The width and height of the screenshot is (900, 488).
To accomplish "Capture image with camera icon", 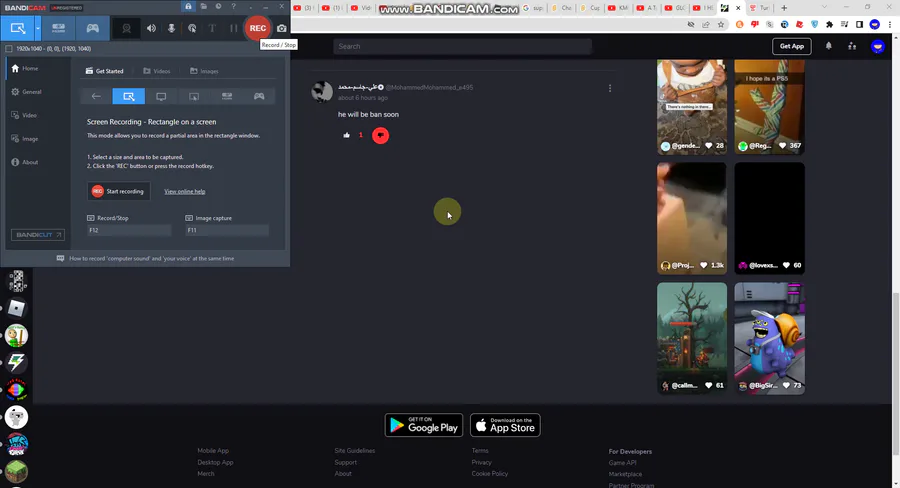I will [x=281, y=28].
